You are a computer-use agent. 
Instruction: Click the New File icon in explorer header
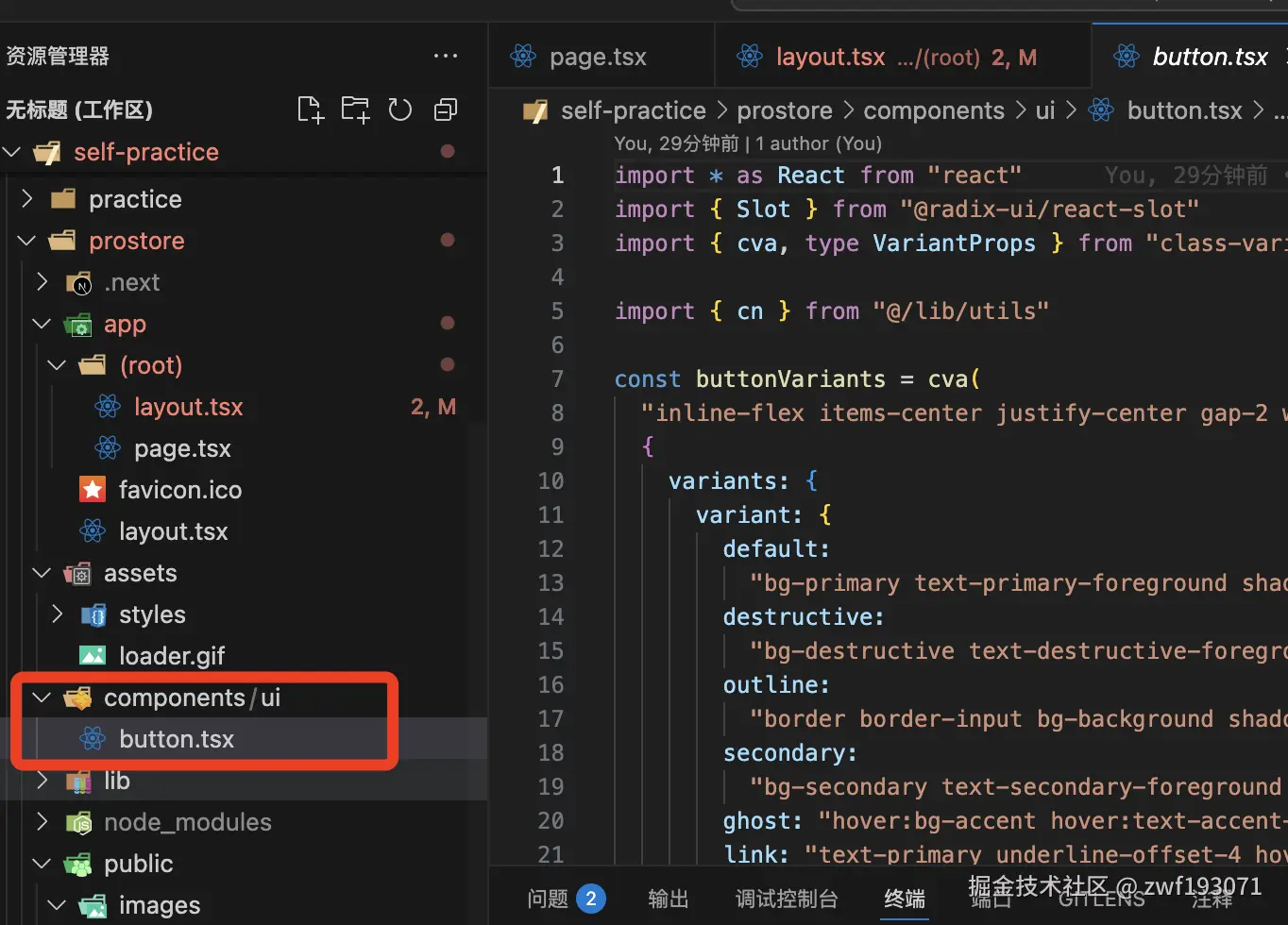(311, 109)
